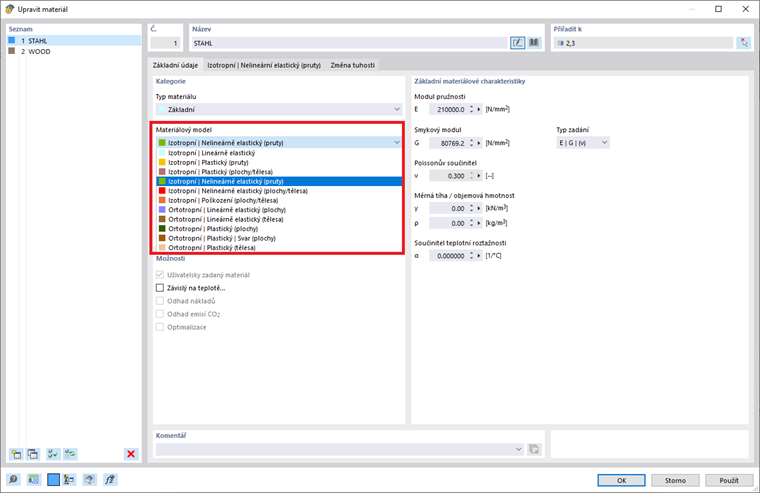The width and height of the screenshot is (760, 493).
Task: Select Izotropní | Plastický (pruty) option
Action: tap(279, 162)
